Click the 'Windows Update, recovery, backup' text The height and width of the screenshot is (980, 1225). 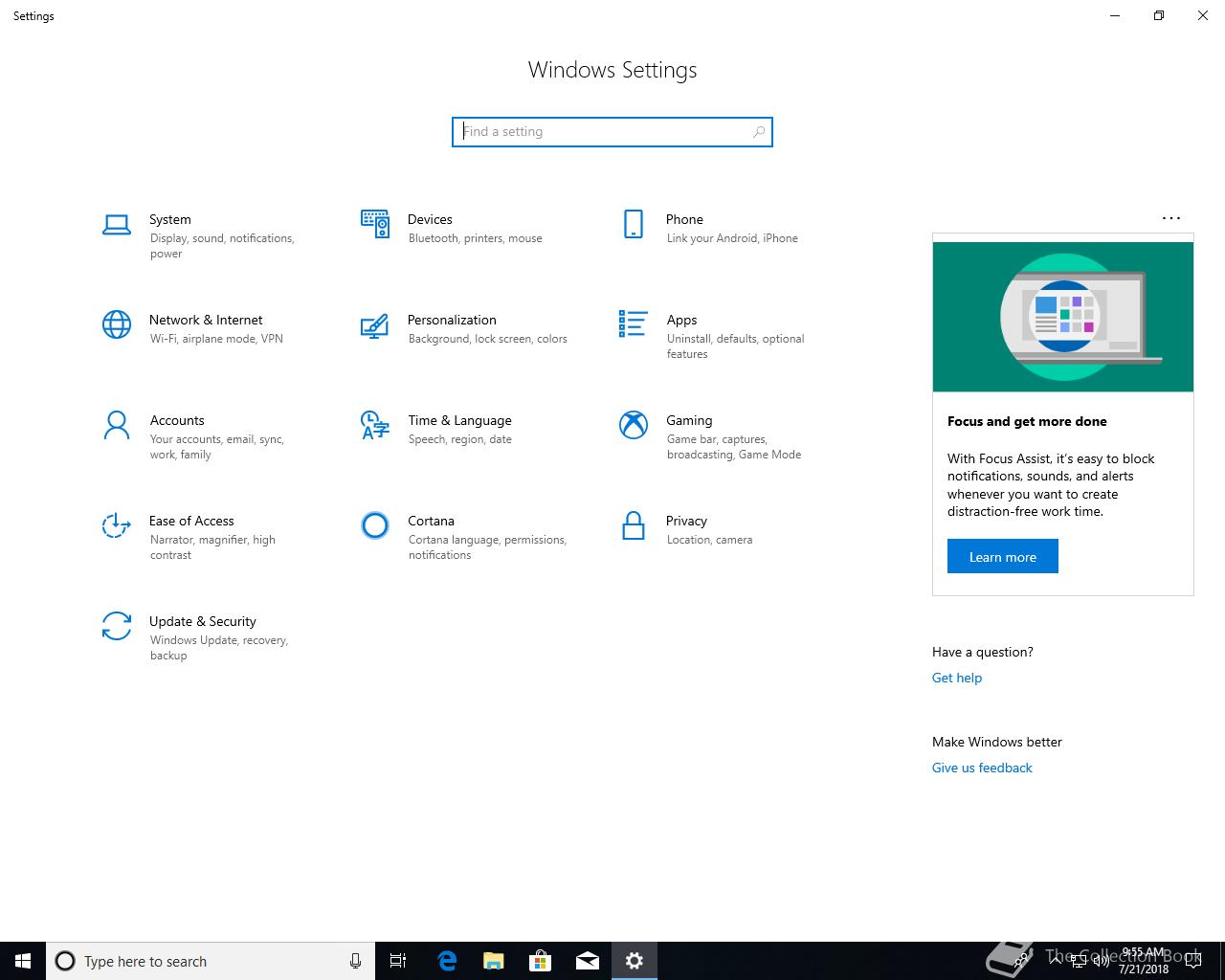coord(219,648)
